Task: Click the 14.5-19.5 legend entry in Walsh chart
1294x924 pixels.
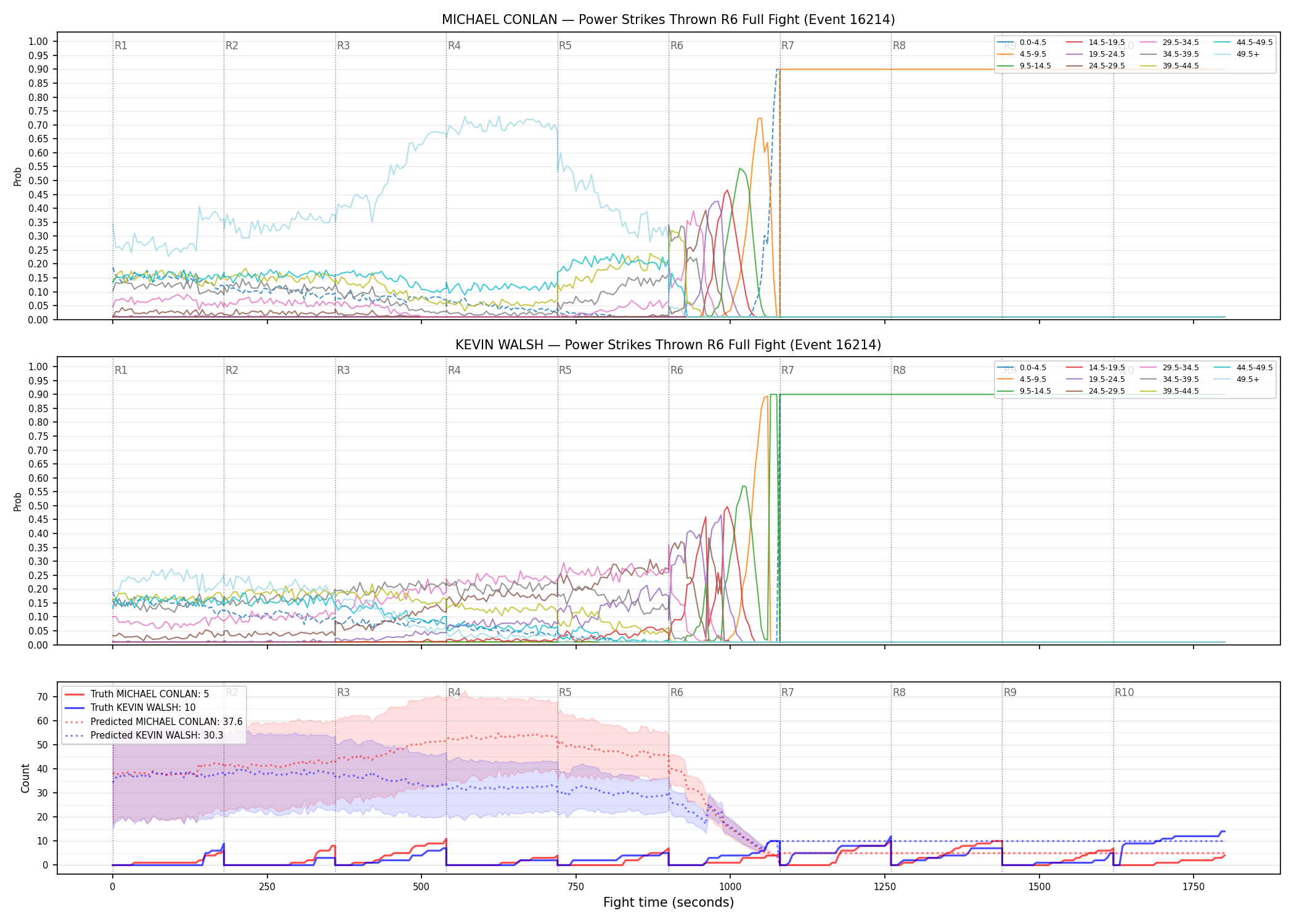Action: pyautogui.click(x=1096, y=368)
